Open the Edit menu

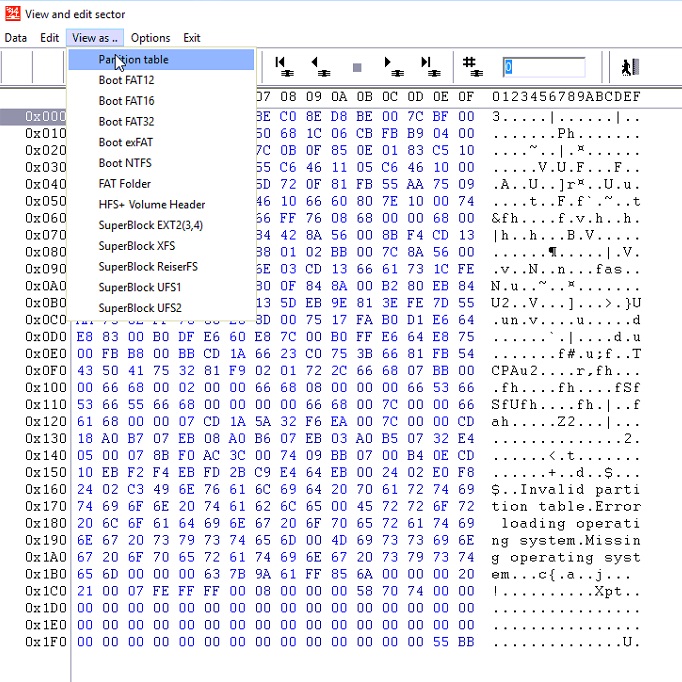pos(49,37)
